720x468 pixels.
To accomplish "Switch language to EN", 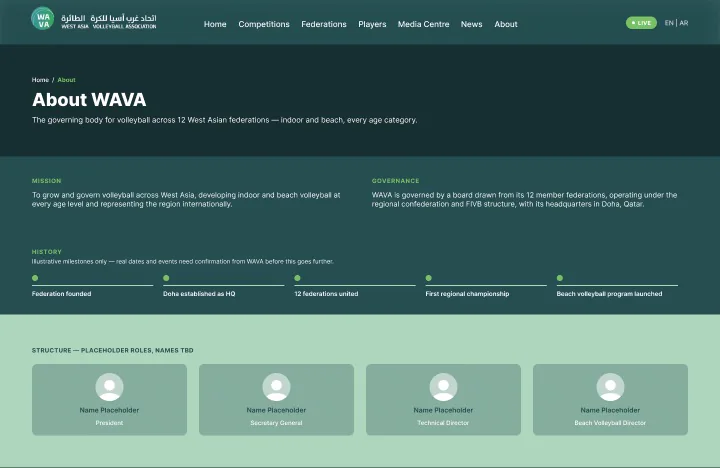I will [x=669, y=23].
